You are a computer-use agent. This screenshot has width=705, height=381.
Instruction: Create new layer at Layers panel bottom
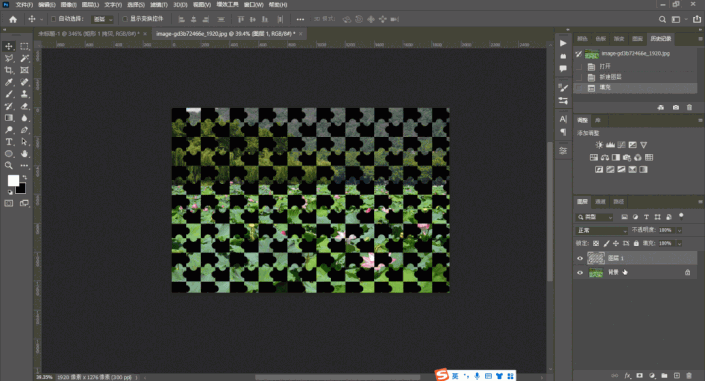click(677, 375)
